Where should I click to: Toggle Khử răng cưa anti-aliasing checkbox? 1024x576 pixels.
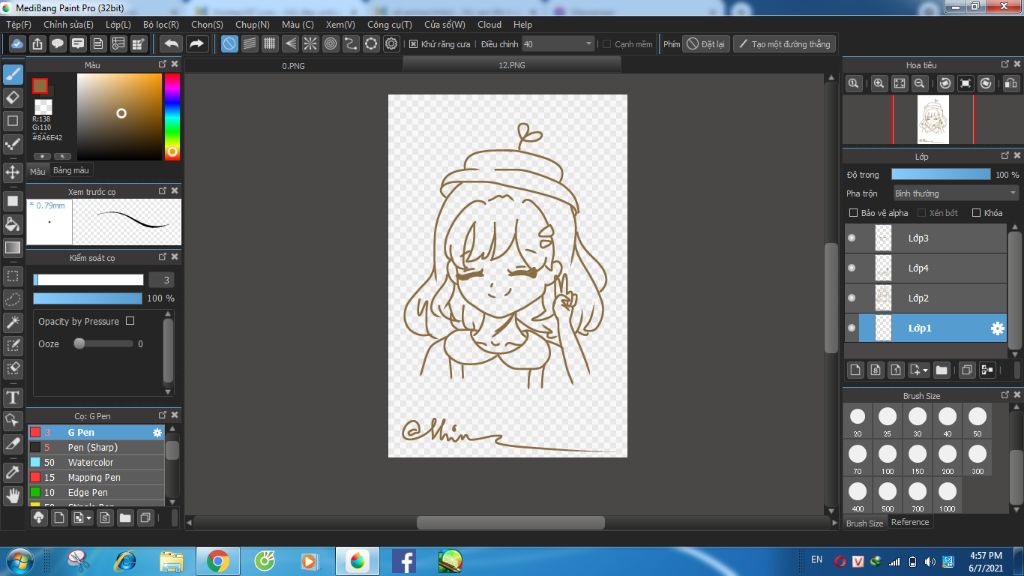coord(413,44)
